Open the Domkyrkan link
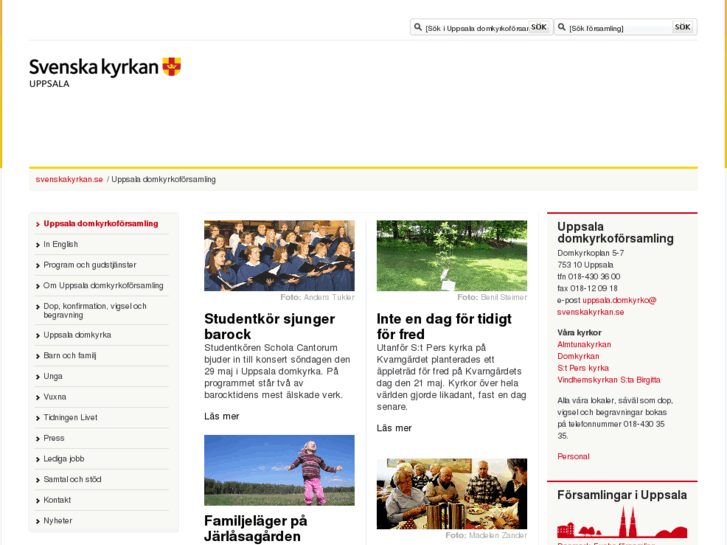The width and height of the screenshot is (727, 545). pos(578,356)
